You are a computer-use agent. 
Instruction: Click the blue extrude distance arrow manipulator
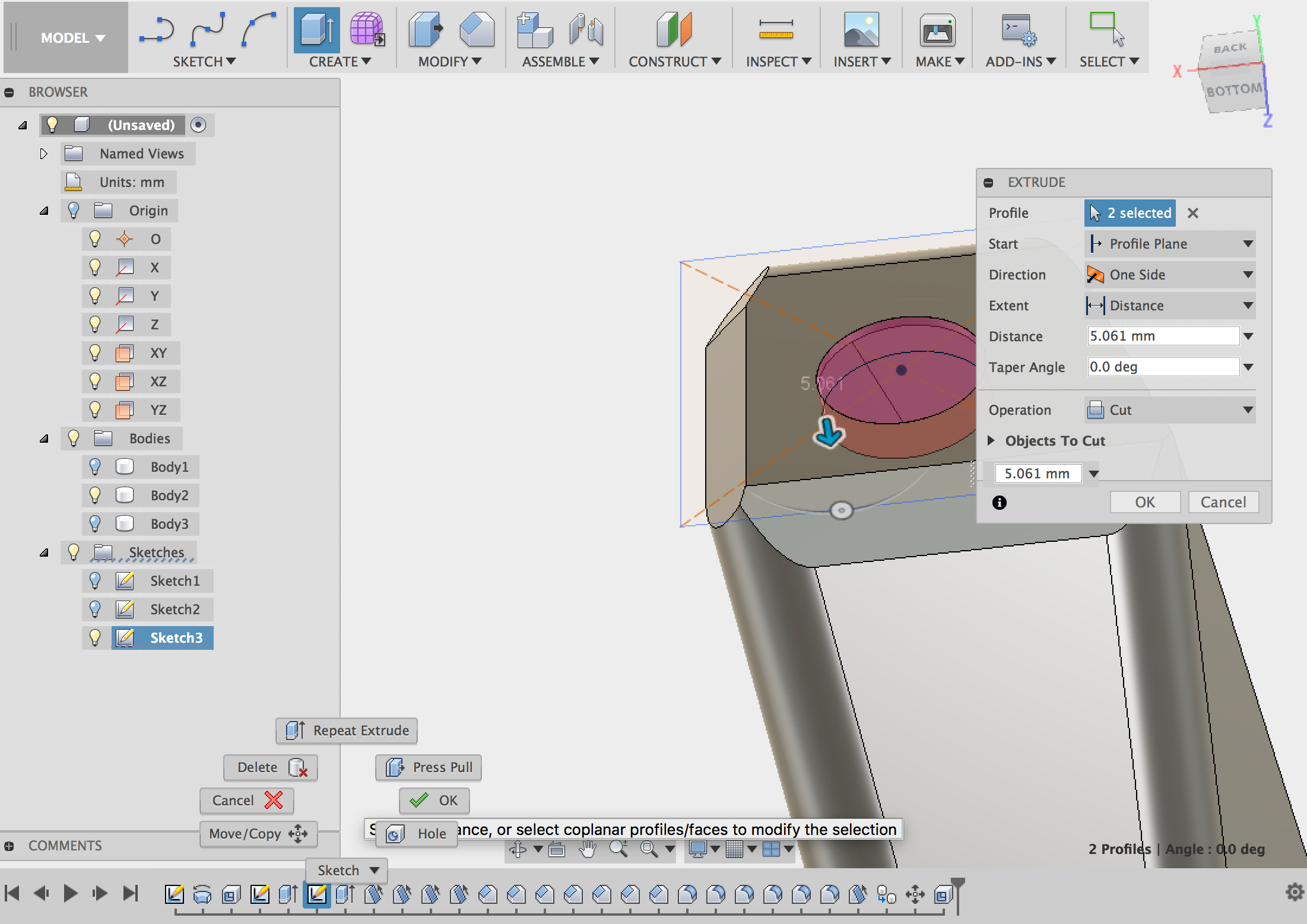coord(828,432)
